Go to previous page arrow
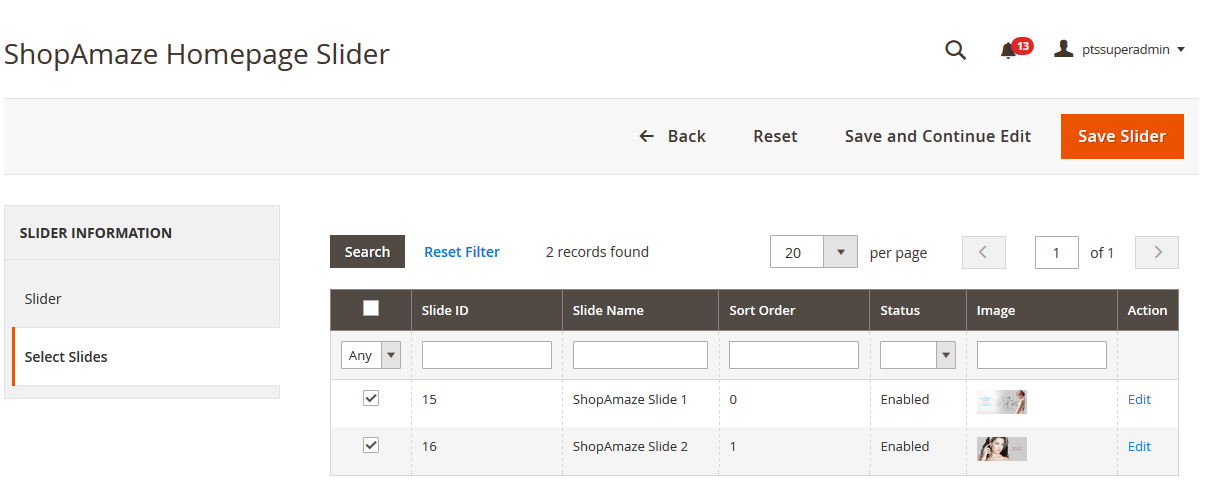The width and height of the screenshot is (1208, 501). 983,252
